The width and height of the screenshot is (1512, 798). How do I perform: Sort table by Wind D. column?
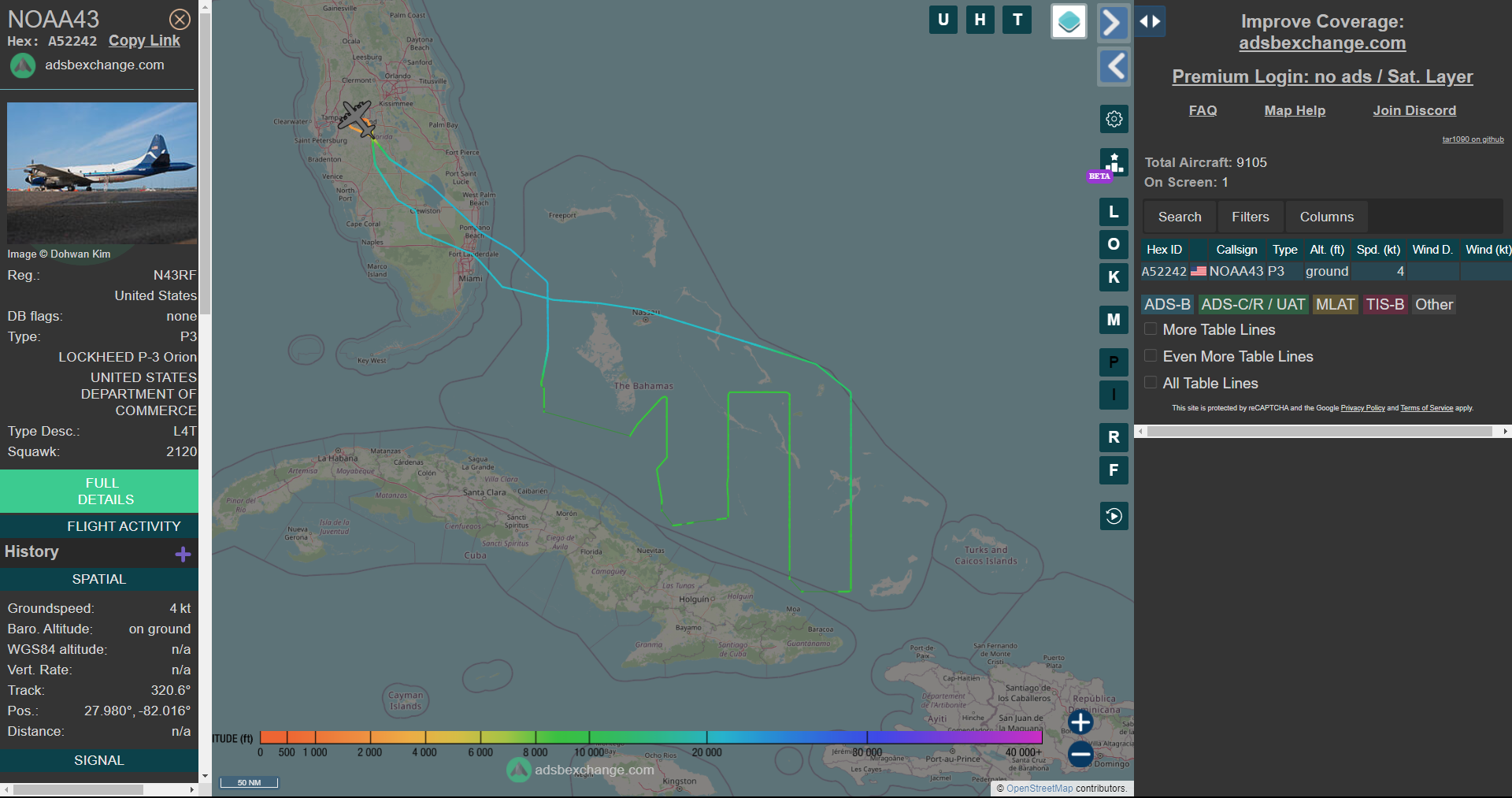coord(1432,250)
